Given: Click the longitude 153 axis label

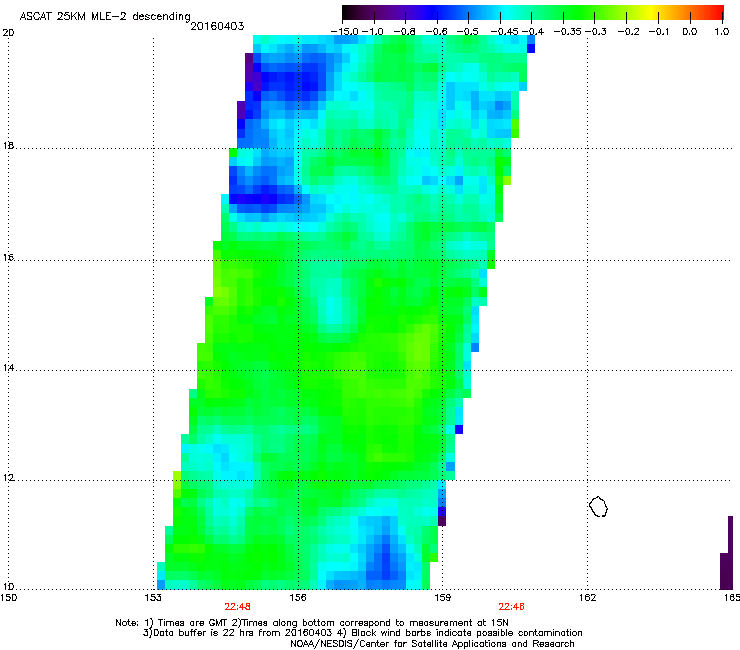Looking at the screenshot, I should [x=153, y=598].
